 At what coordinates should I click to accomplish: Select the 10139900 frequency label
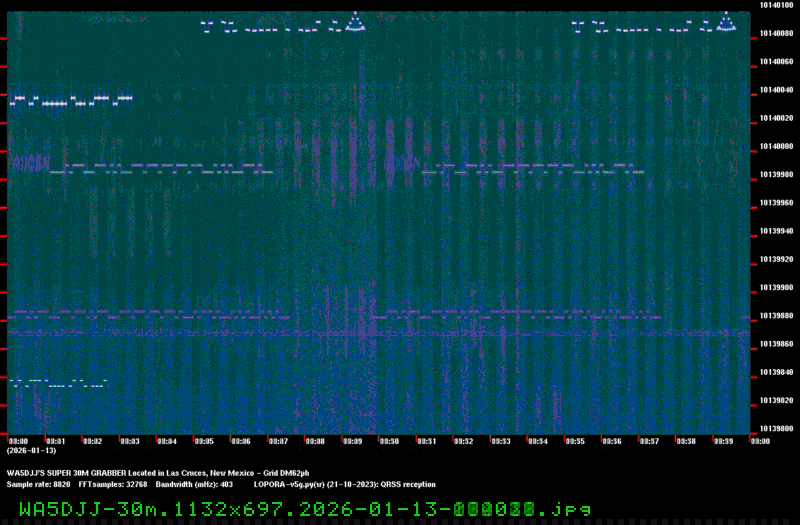tap(777, 288)
